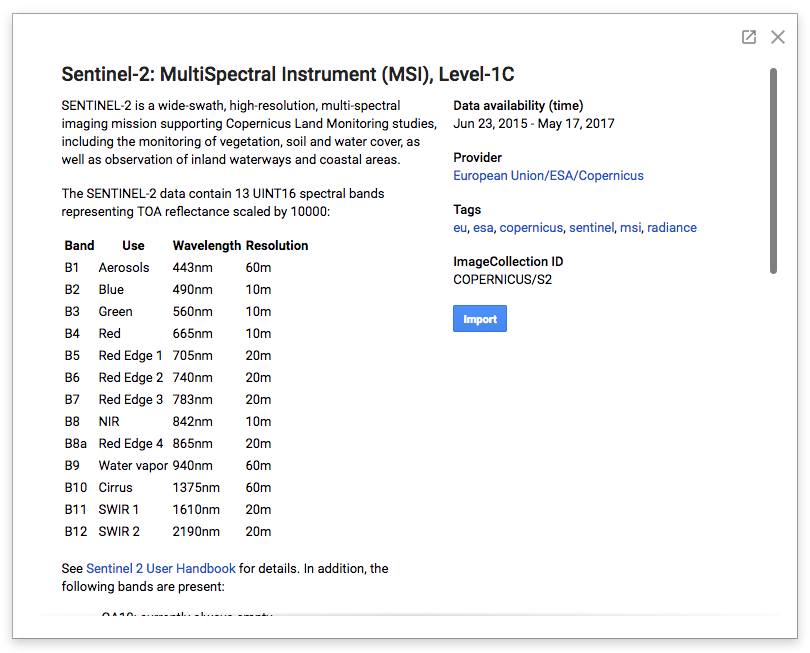Screen dimensions: 810x653
Task: Click the B10 Cirrus band row
Action: tap(168, 488)
